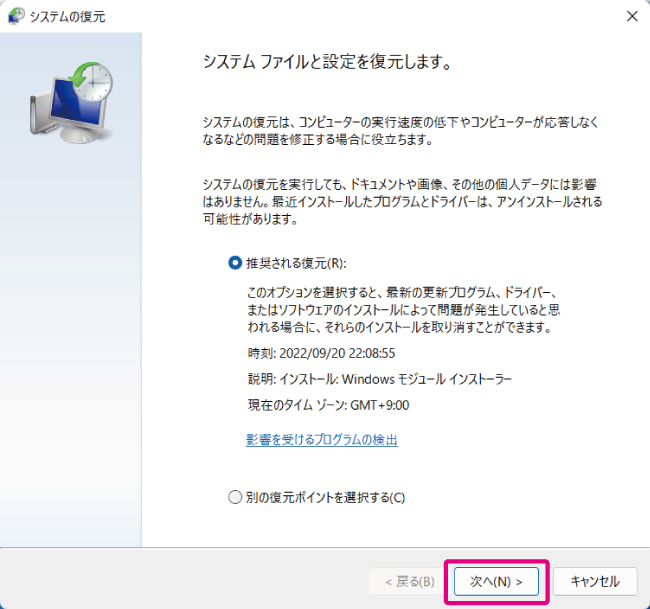Click the システムの復元 title bar text
The height and width of the screenshot is (609, 650).
point(68,16)
